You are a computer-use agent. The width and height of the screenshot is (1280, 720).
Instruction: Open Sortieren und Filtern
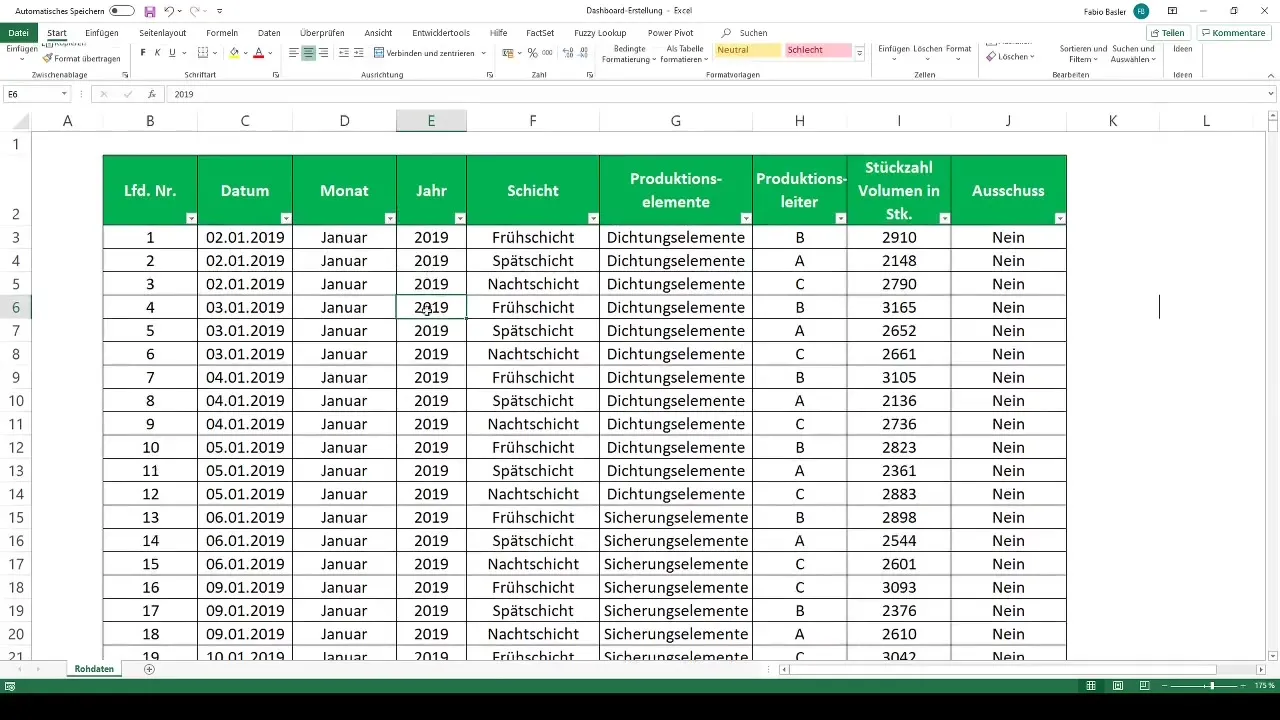click(1083, 53)
